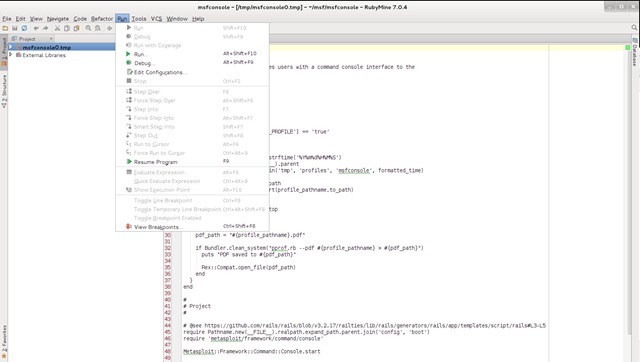
Task: Click the Save All toolbar icon
Action: (x=15, y=28)
